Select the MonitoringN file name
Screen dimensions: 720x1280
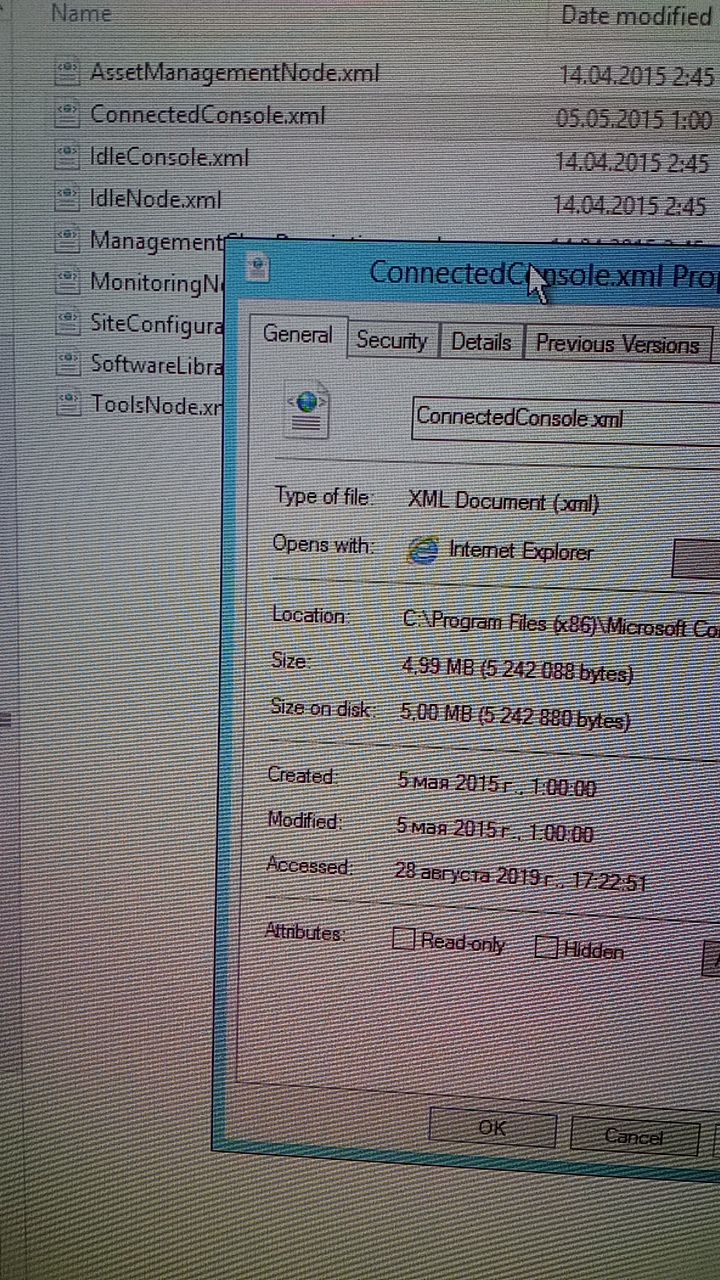(x=156, y=282)
